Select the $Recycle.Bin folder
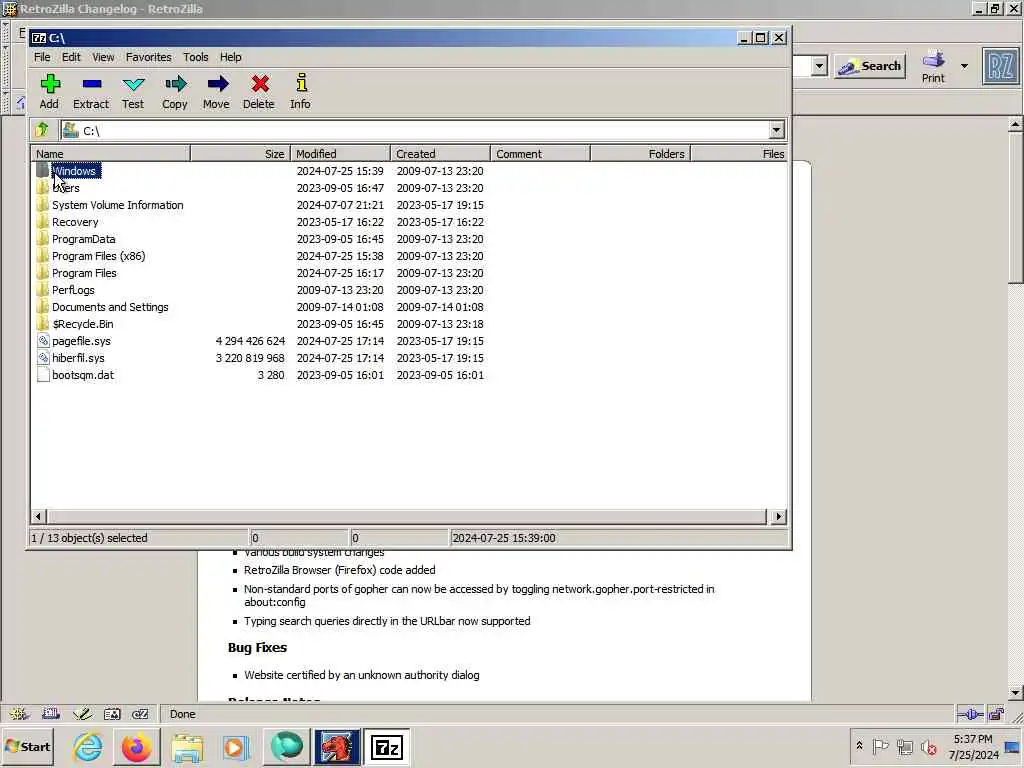The image size is (1024, 768). pos(82,324)
